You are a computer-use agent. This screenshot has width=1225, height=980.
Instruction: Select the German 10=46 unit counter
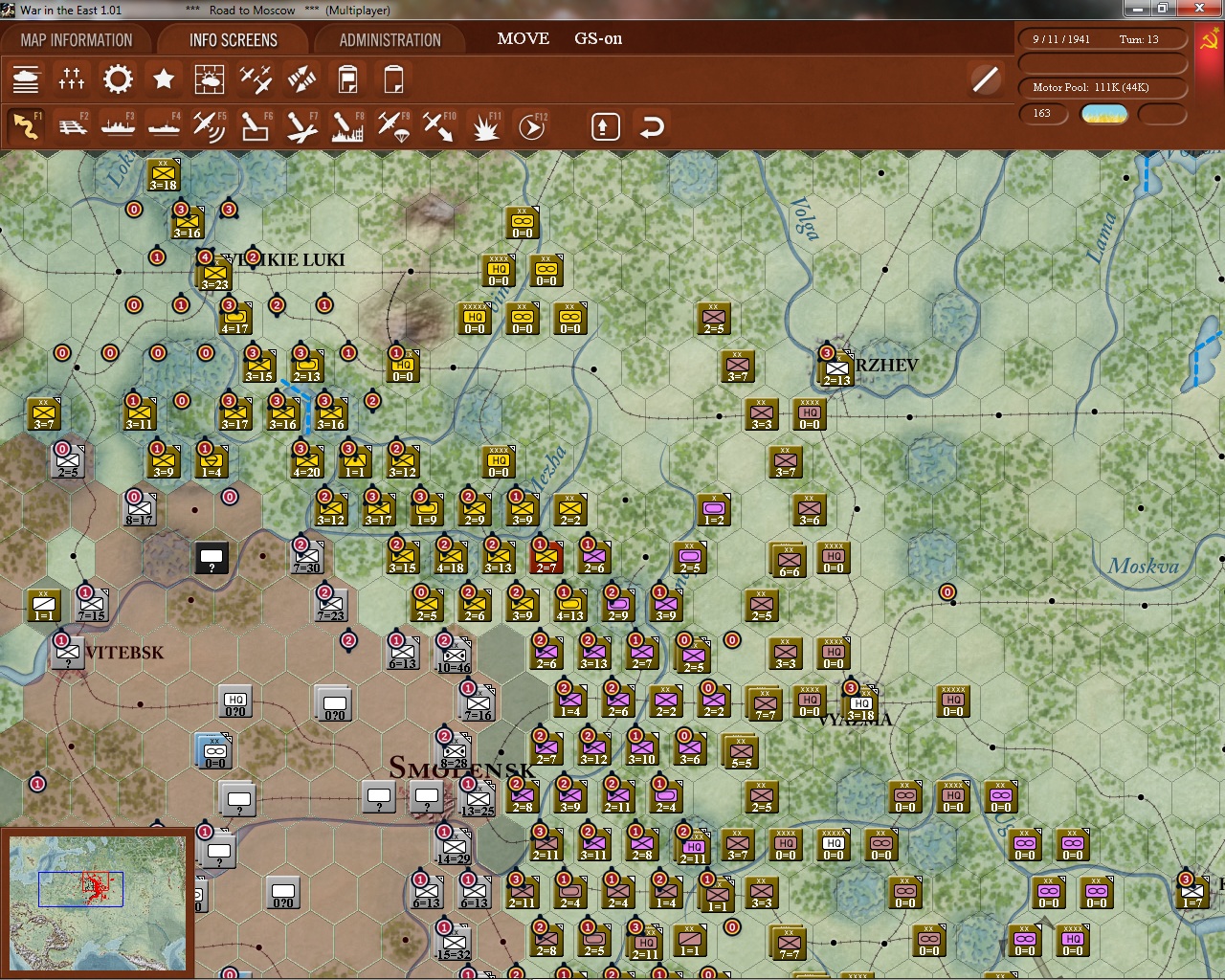point(453,656)
